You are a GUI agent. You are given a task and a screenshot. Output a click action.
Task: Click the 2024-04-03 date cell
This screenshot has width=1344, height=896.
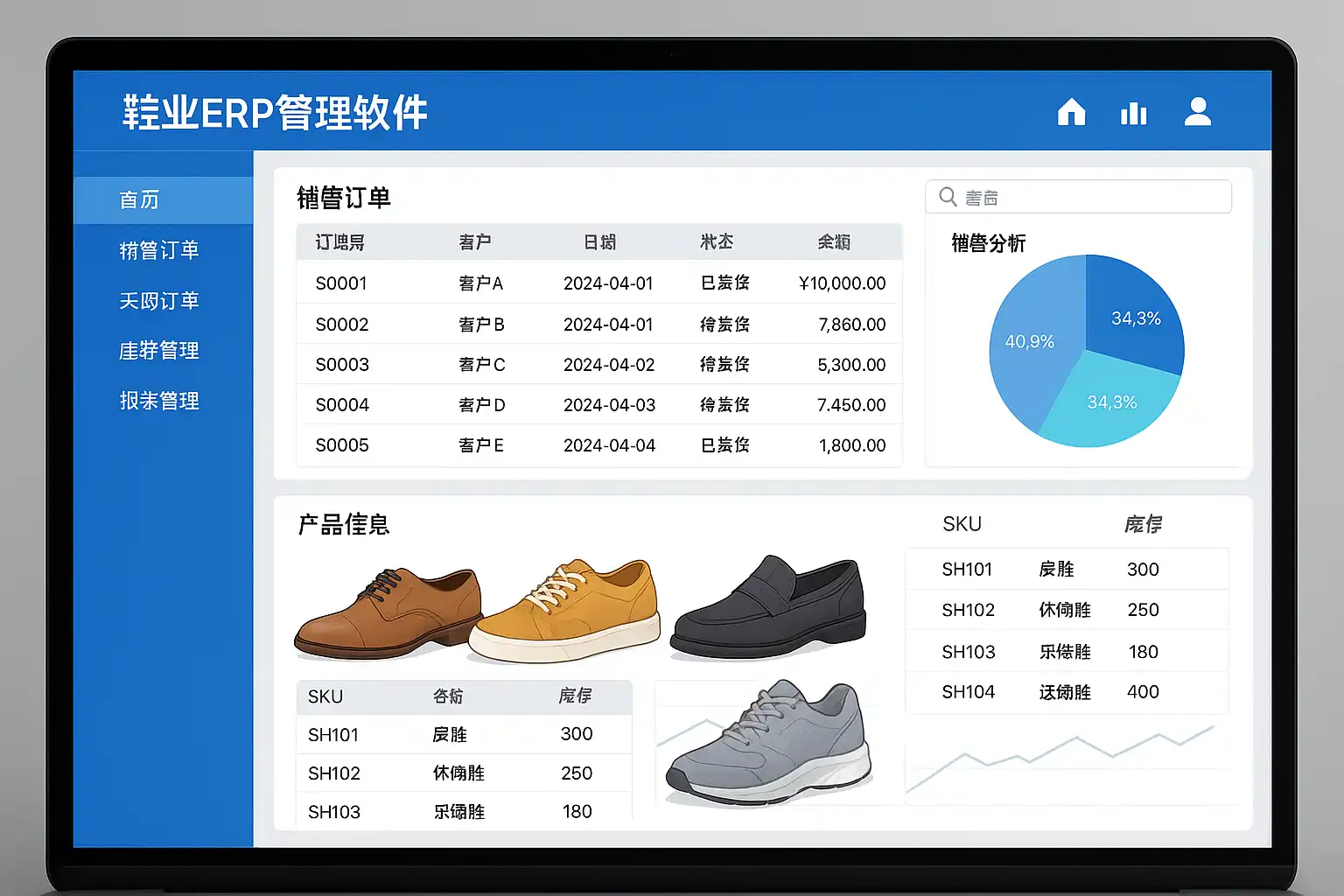tap(609, 405)
